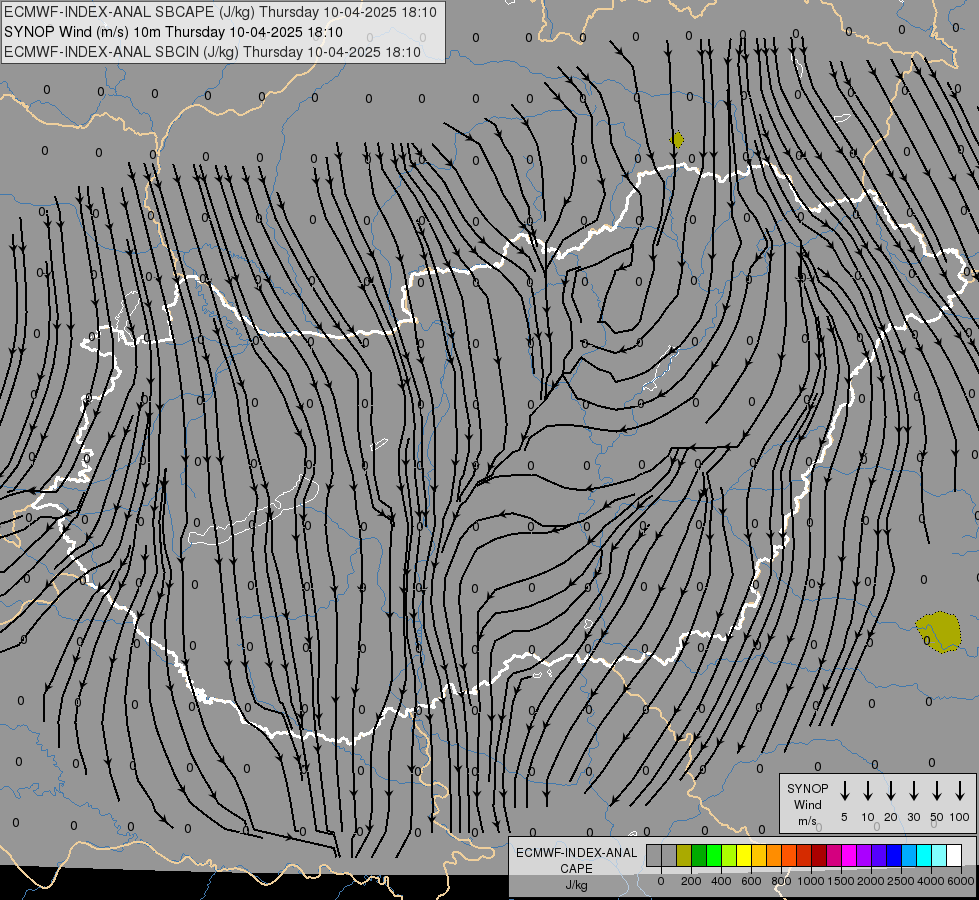Viewport: 979px width, 900px height.
Task: Click the wind arrow above the 100 label
Action: pyautogui.click(x=960, y=790)
